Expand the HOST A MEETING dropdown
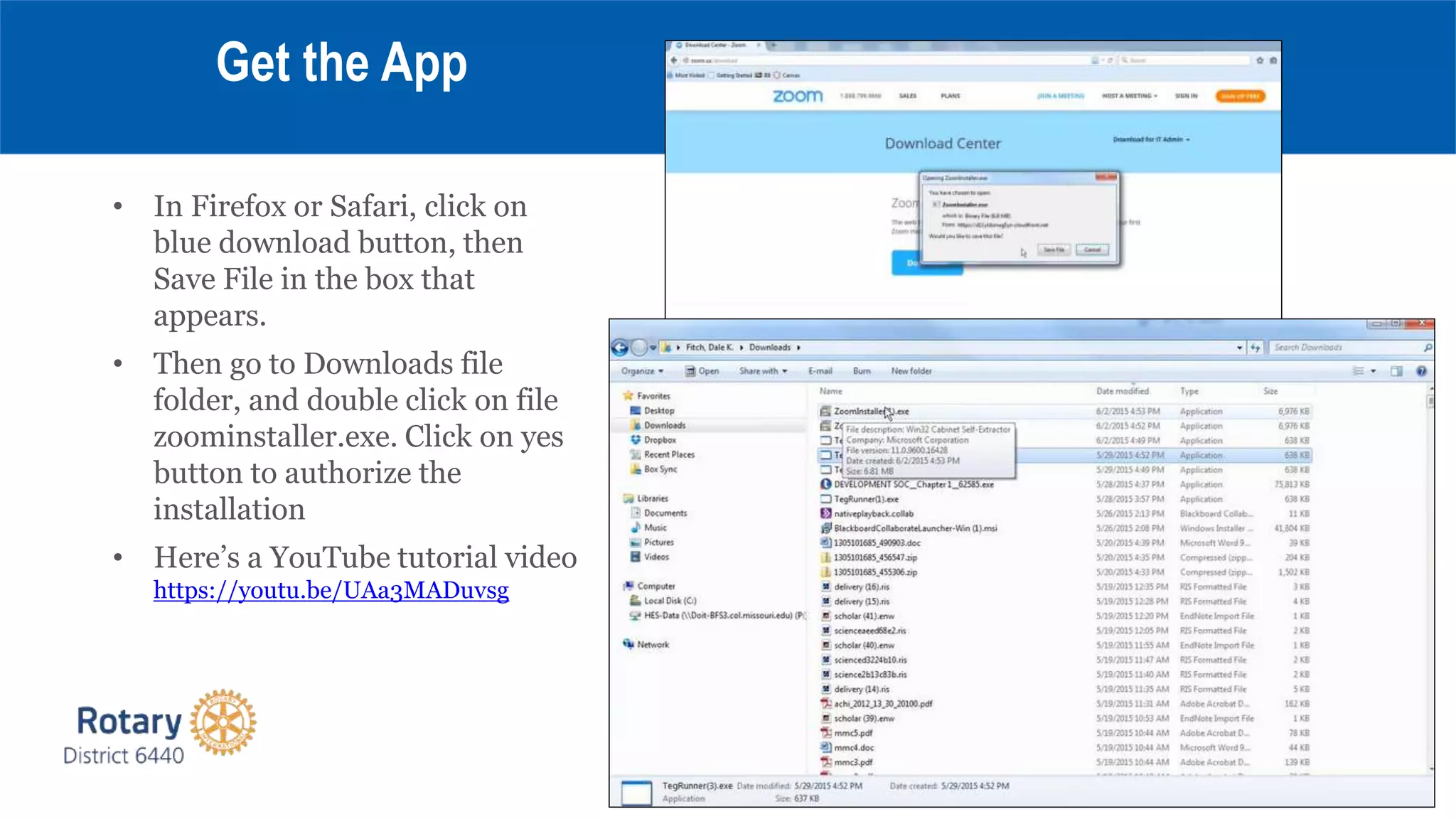Screen dimensions: 1456x819 tap(1130, 96)
